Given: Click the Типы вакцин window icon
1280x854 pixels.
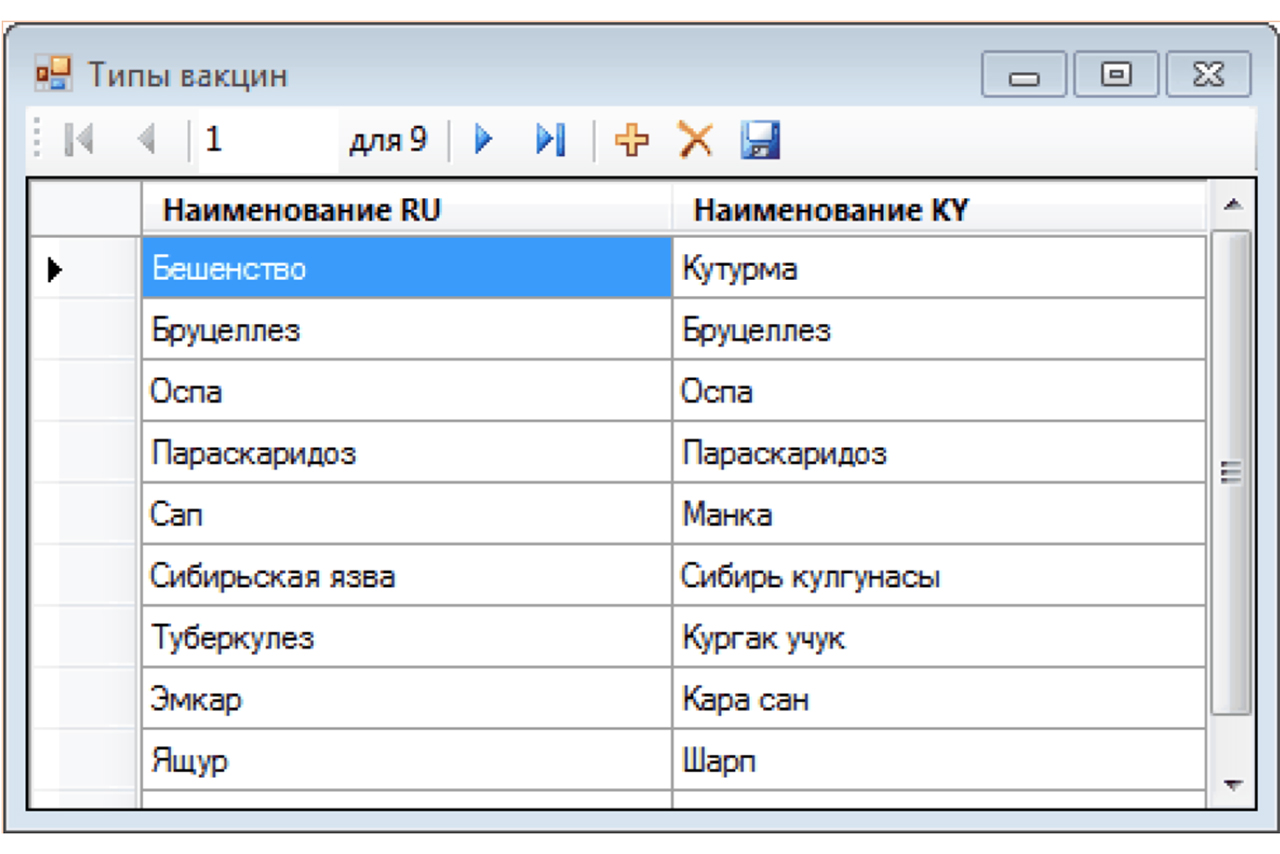Looking at the screenshot, I should (54, 75).
